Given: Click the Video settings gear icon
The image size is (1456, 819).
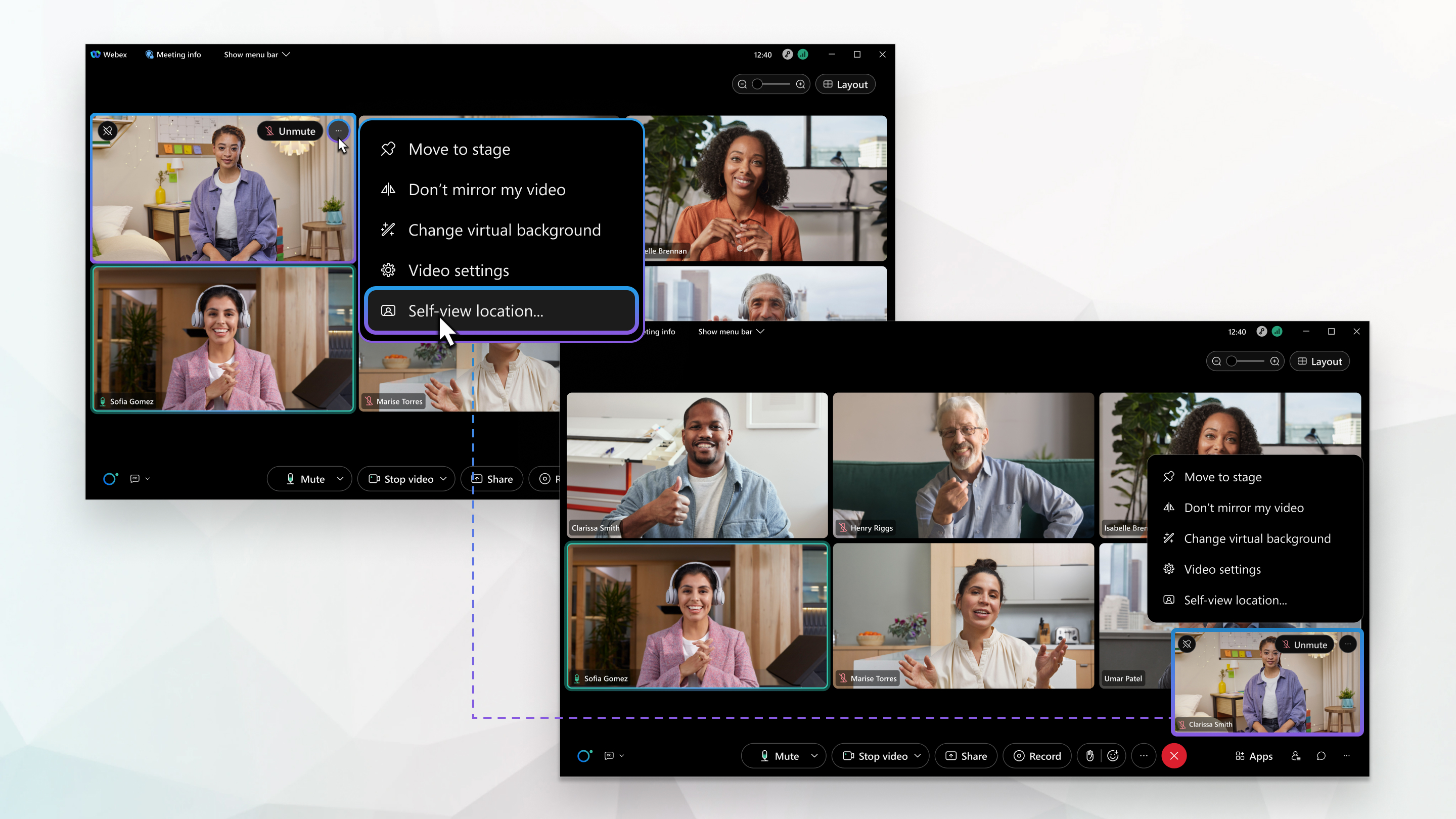Looking at the screenshot, I should tap(388, 270).
